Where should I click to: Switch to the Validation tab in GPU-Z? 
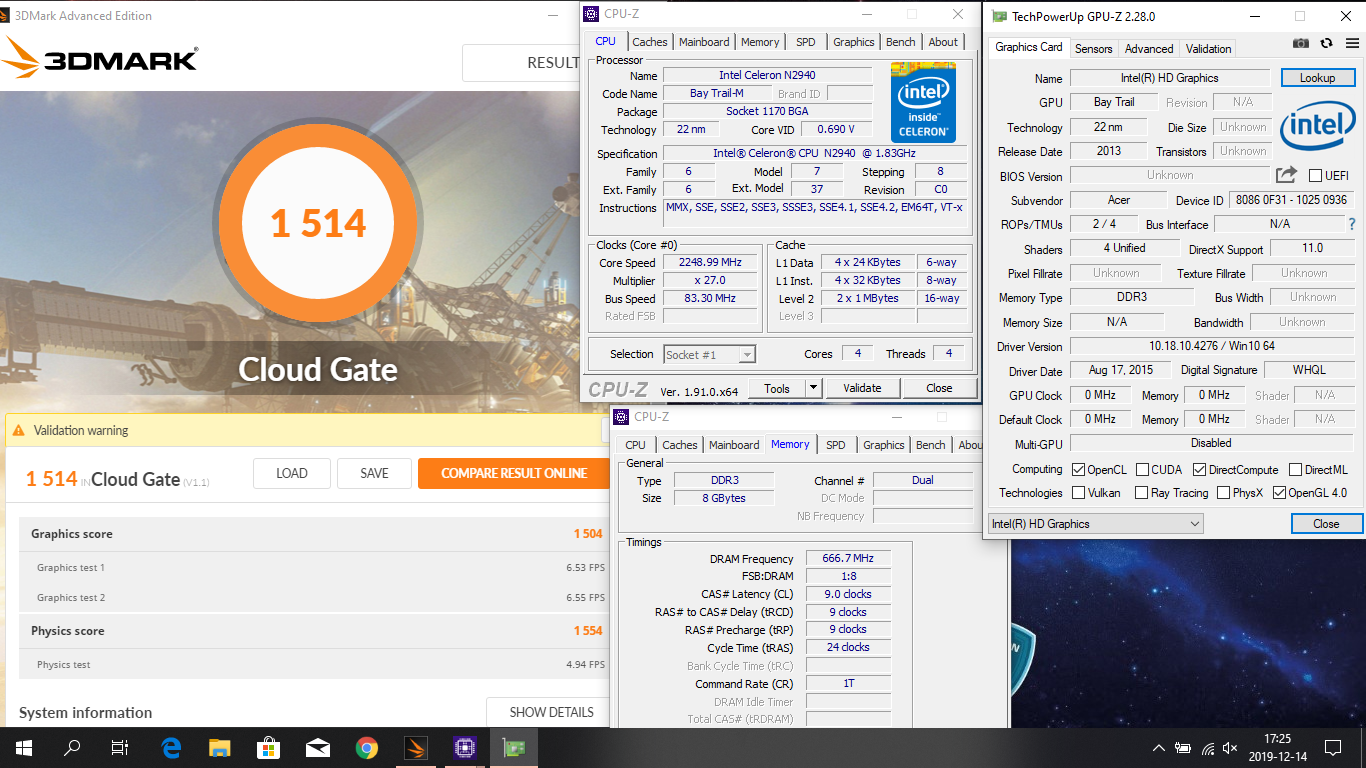click(x=1208, y=48)
